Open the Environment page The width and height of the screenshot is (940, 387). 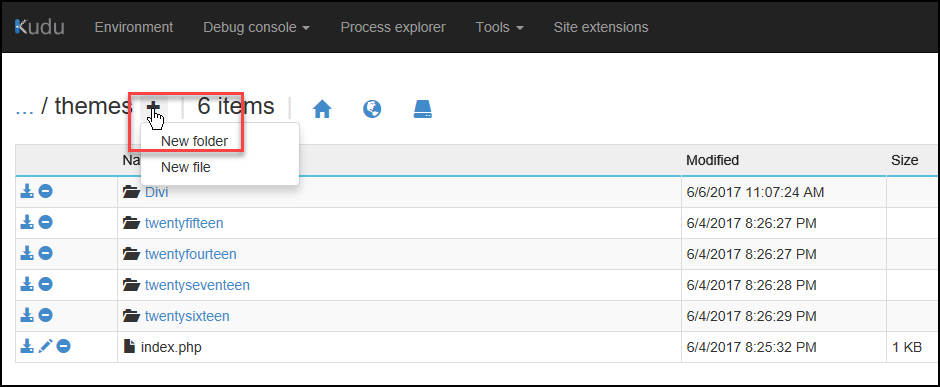pos(134,28)
